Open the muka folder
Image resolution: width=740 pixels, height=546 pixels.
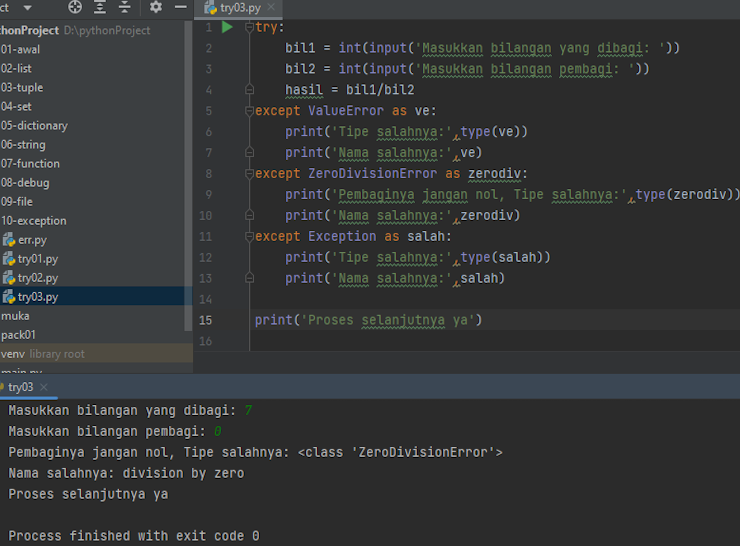pos(15,316)
